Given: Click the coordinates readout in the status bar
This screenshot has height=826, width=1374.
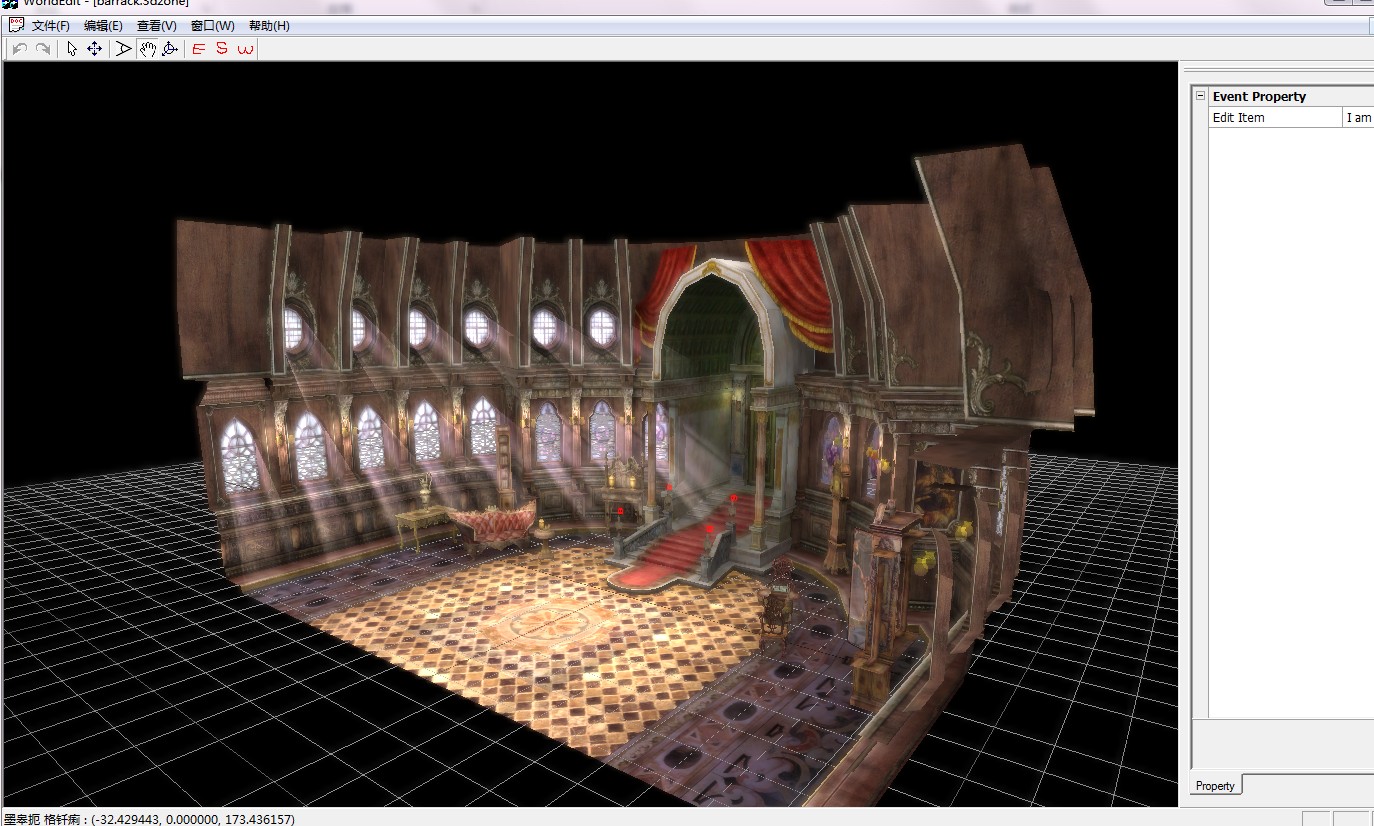Looking at the screenshot, I should pyautogui.click(x=150, y=819).
